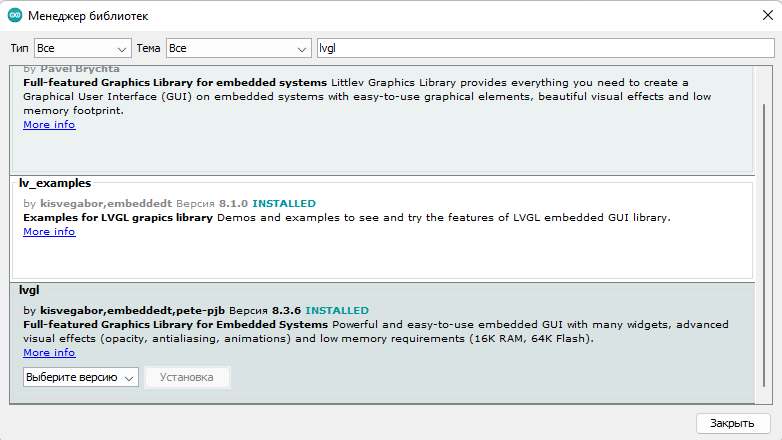Expand the Выберите версию version dropdown
This screenshot has width=782, height=440.
(81, 377)
